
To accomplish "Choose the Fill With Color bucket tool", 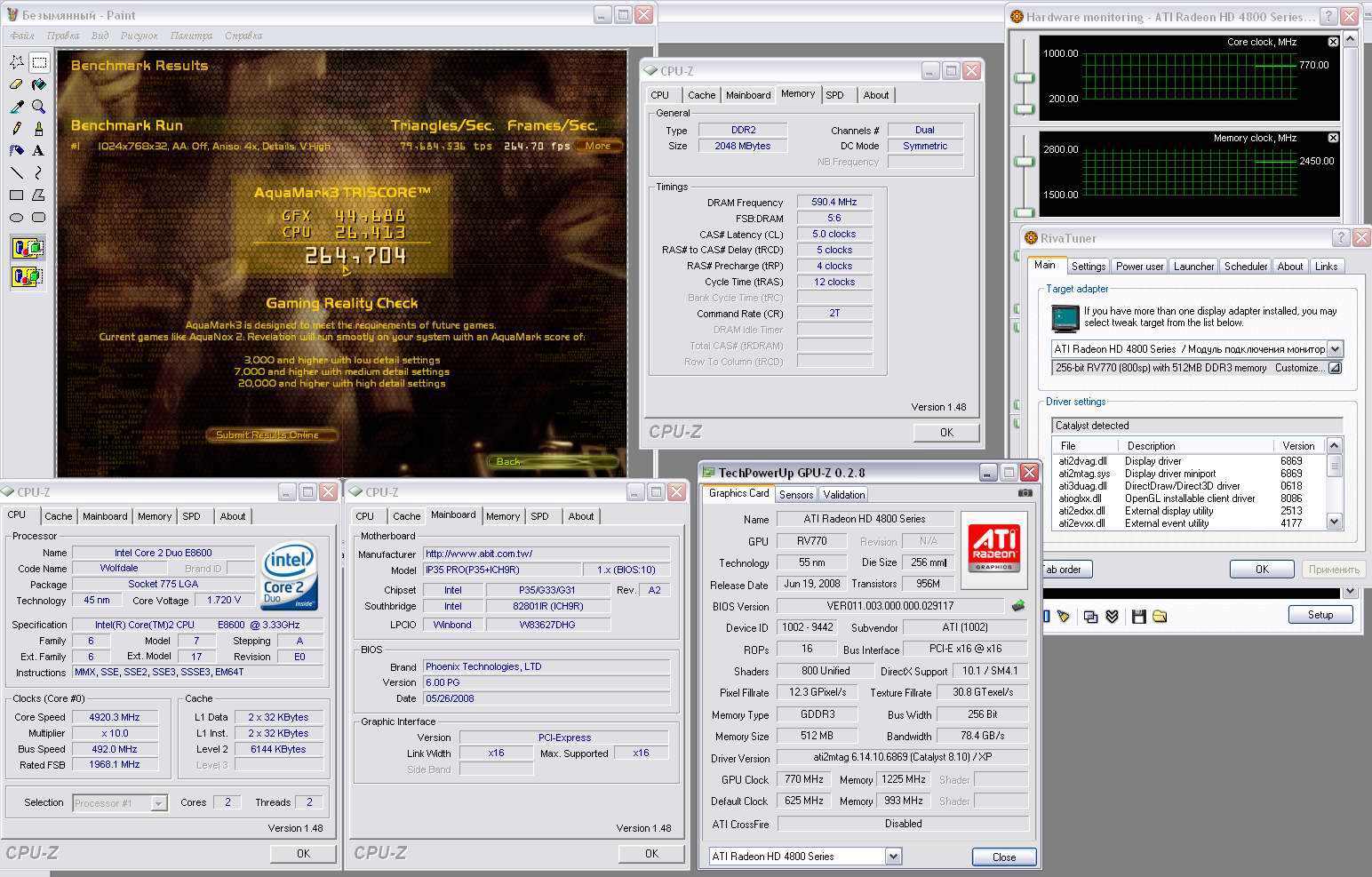I will click(39, 84).
